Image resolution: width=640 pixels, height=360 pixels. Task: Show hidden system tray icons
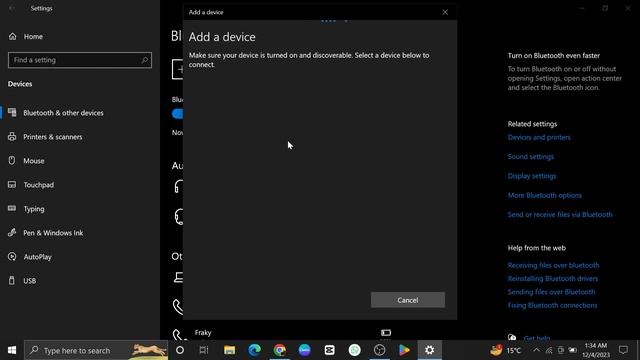pyautogui.click(x=536, y=350)
